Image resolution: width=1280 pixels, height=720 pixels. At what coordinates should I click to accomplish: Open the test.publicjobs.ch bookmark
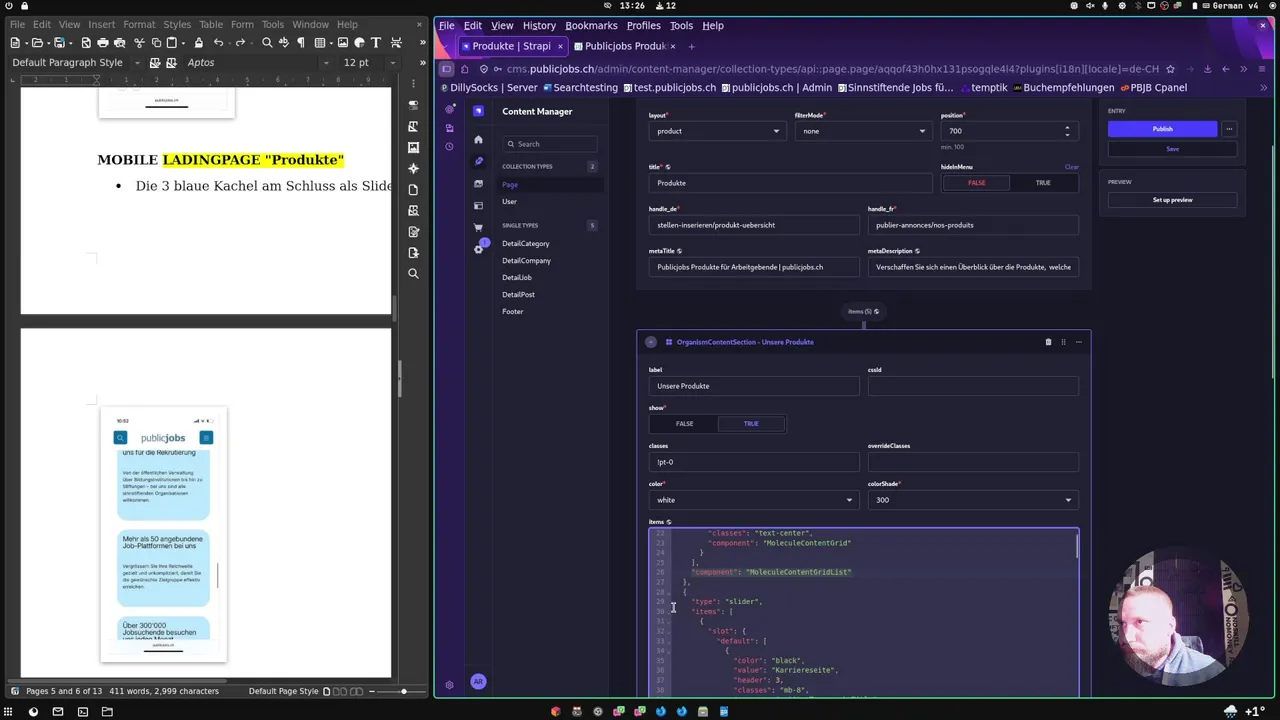tap(670, 87)
